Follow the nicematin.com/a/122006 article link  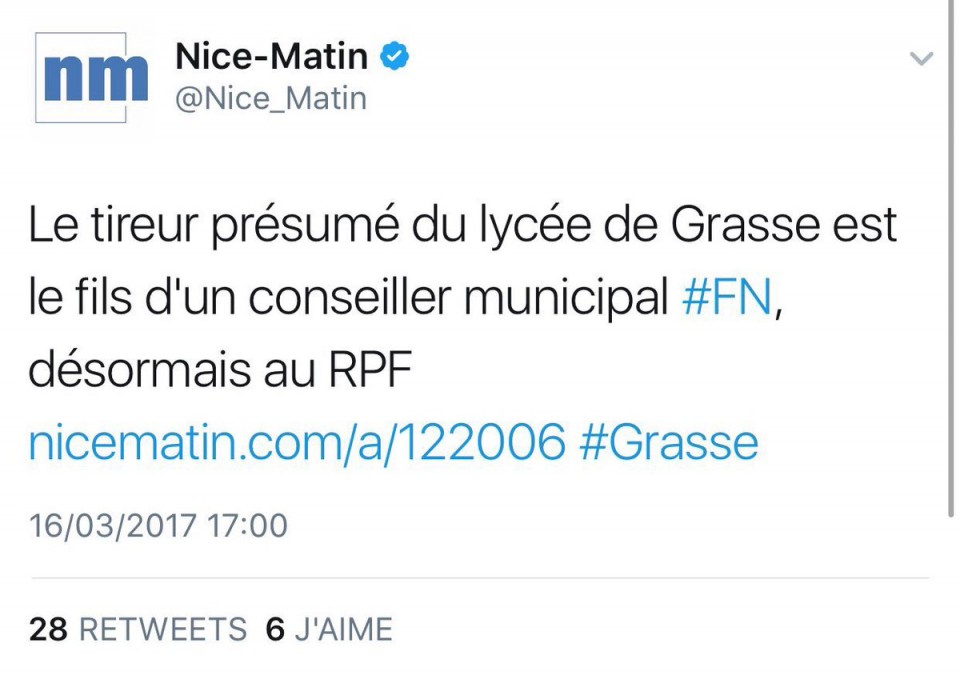click(297, 443)
